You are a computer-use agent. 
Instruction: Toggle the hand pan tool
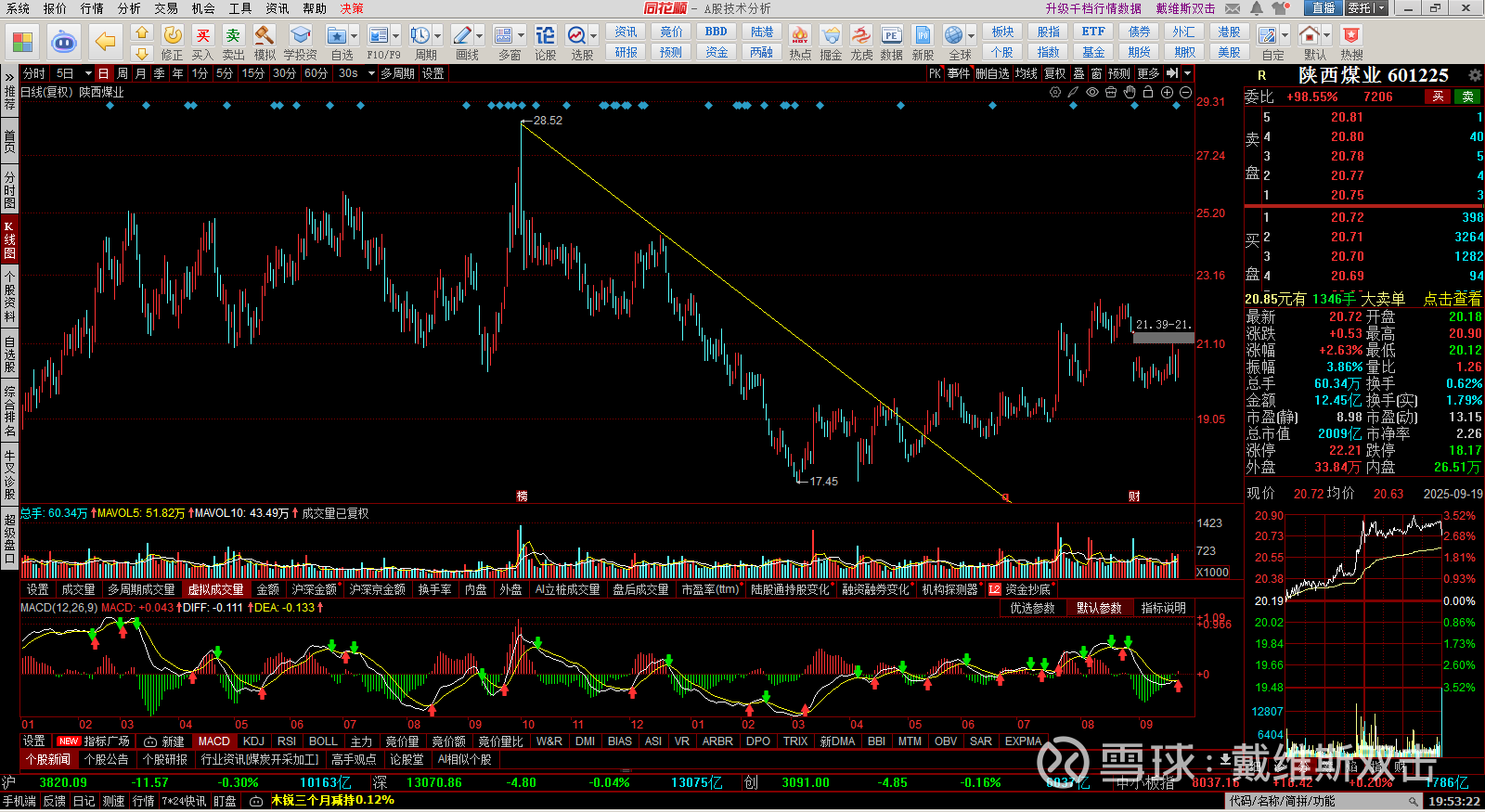tap(1130, 92)
